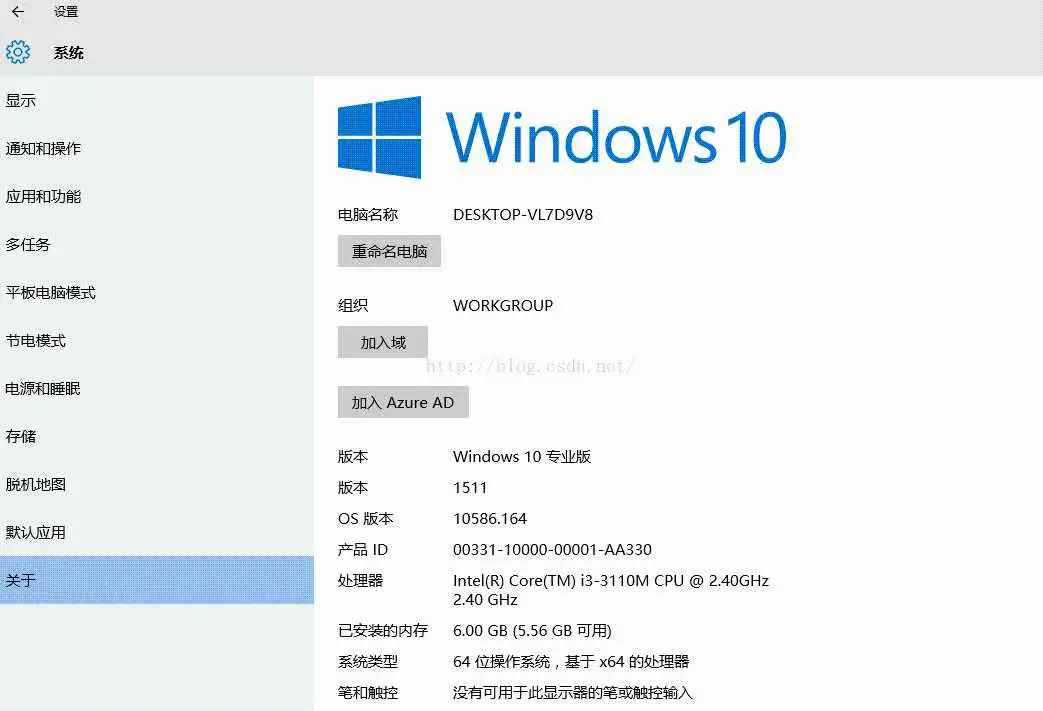Go to 应用和功能 section

pos(43,196)
